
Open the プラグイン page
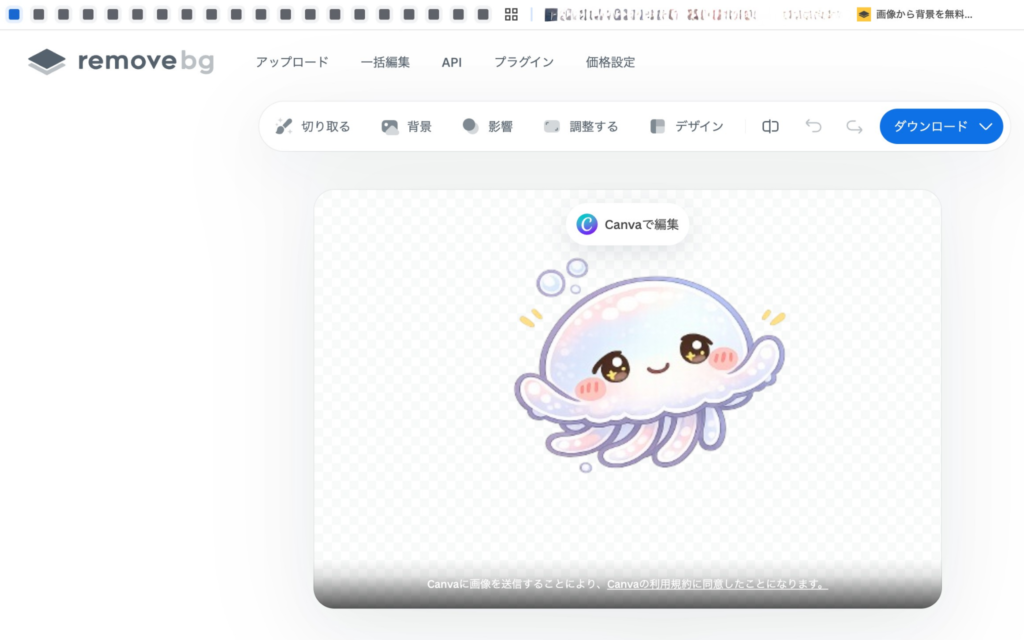(x=524, y=62)
